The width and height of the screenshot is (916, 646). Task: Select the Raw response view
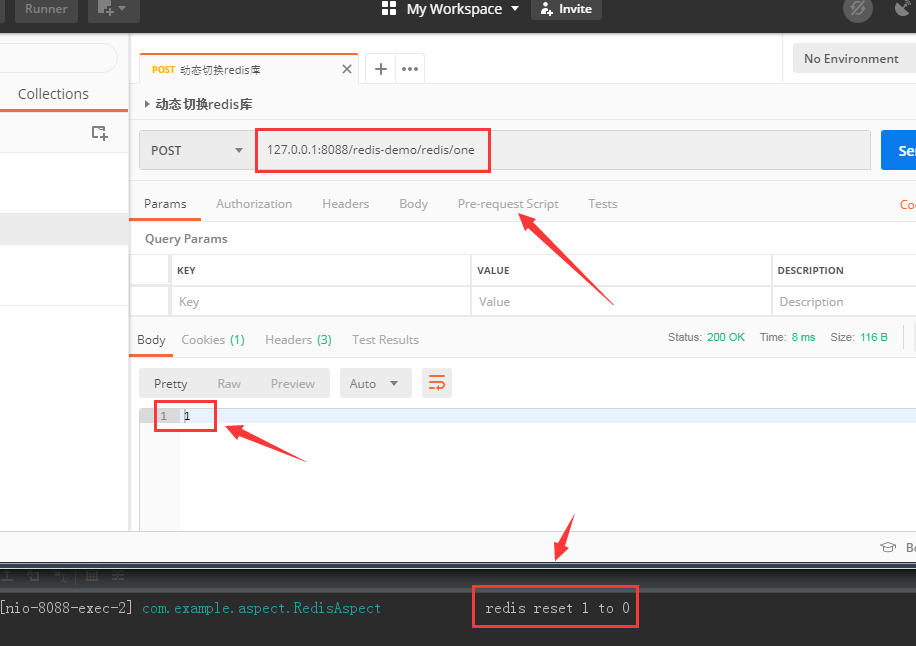click(x=229, y=384)
